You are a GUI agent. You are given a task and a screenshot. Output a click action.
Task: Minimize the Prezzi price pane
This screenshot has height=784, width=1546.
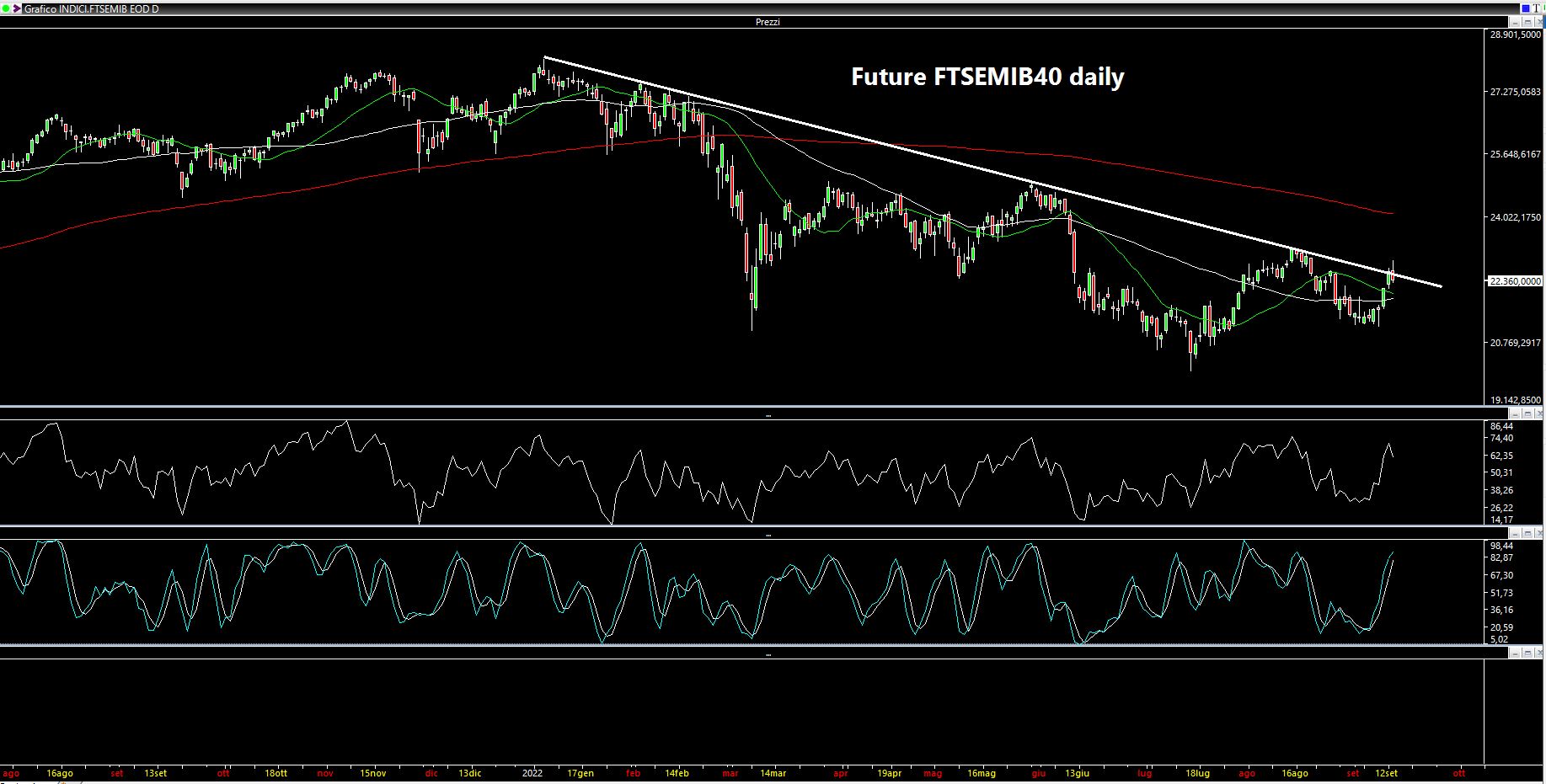click(1515, 22)
